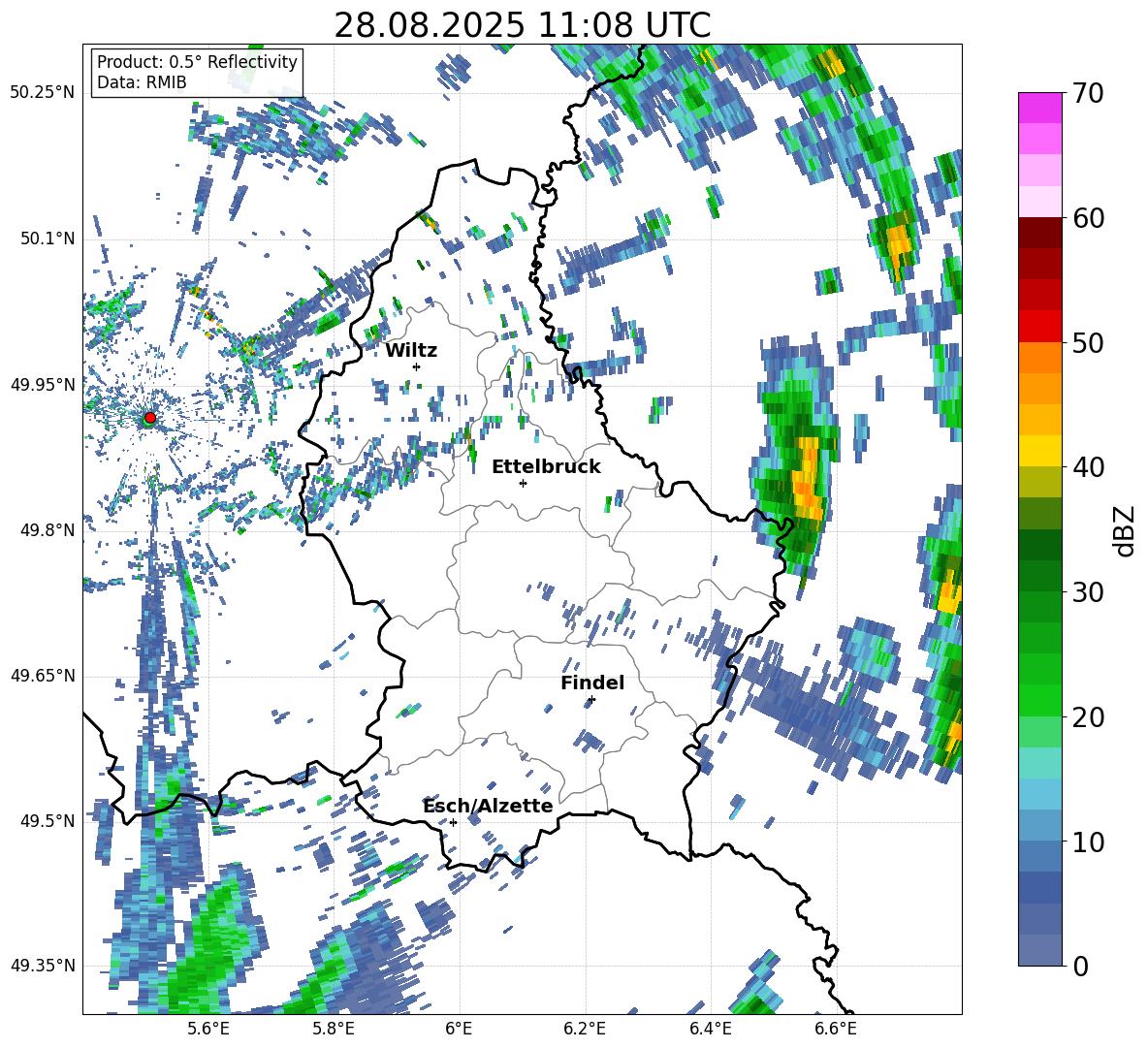Click the 49.65°N latitude label

tap(43, 675)
